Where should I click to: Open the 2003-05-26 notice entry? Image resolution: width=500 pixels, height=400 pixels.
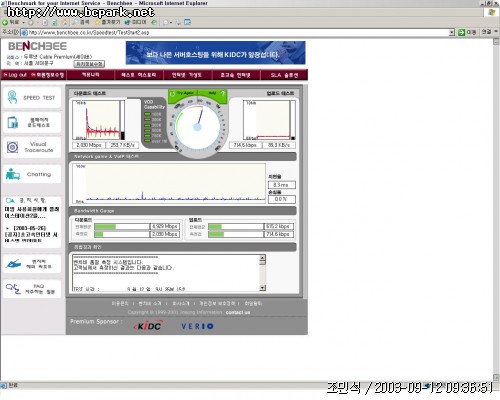pos(31,234)
